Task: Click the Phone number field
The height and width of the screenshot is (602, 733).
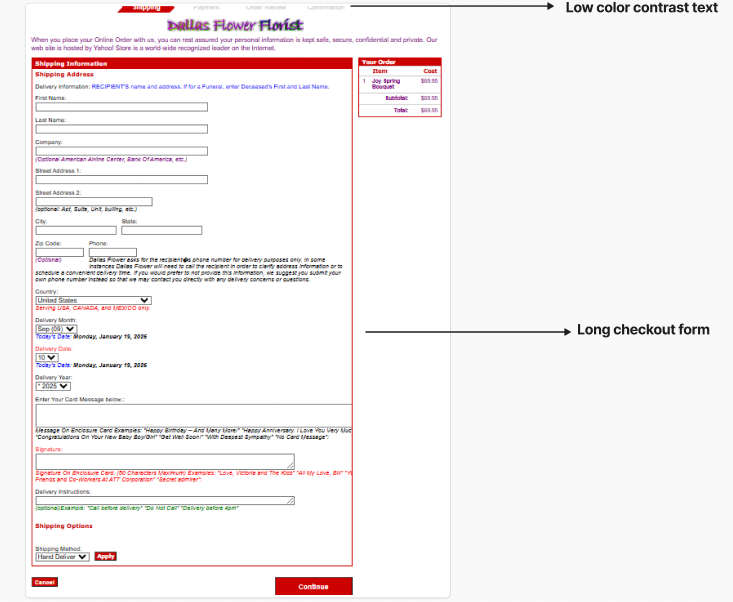Action: click(112, 252)
